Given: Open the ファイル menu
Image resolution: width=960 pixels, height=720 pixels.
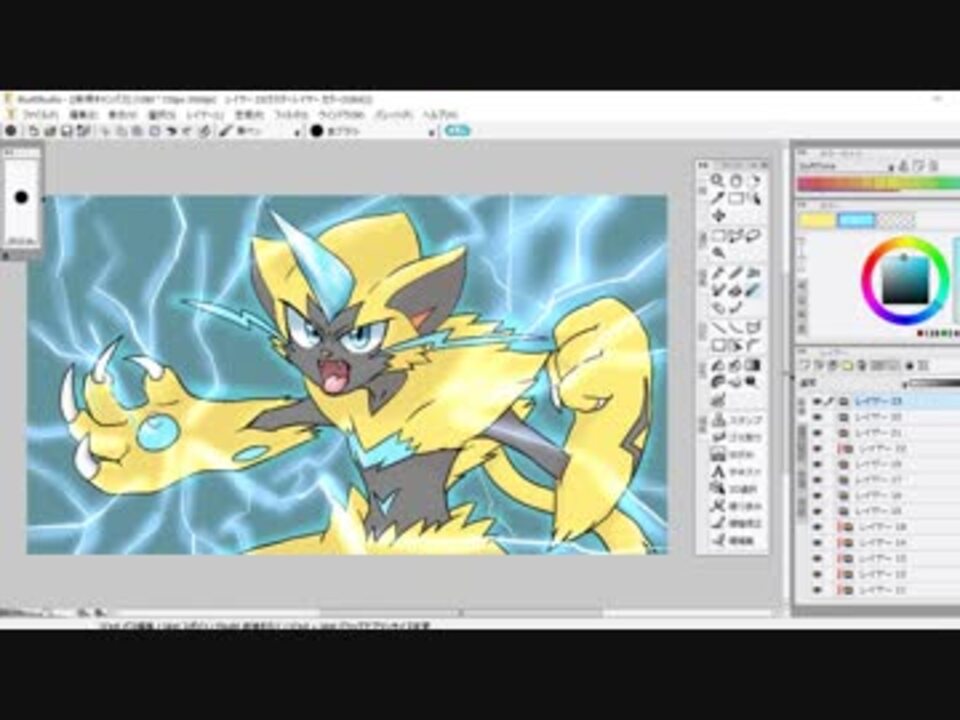Looking at the screenshot, I should point(39,114).
